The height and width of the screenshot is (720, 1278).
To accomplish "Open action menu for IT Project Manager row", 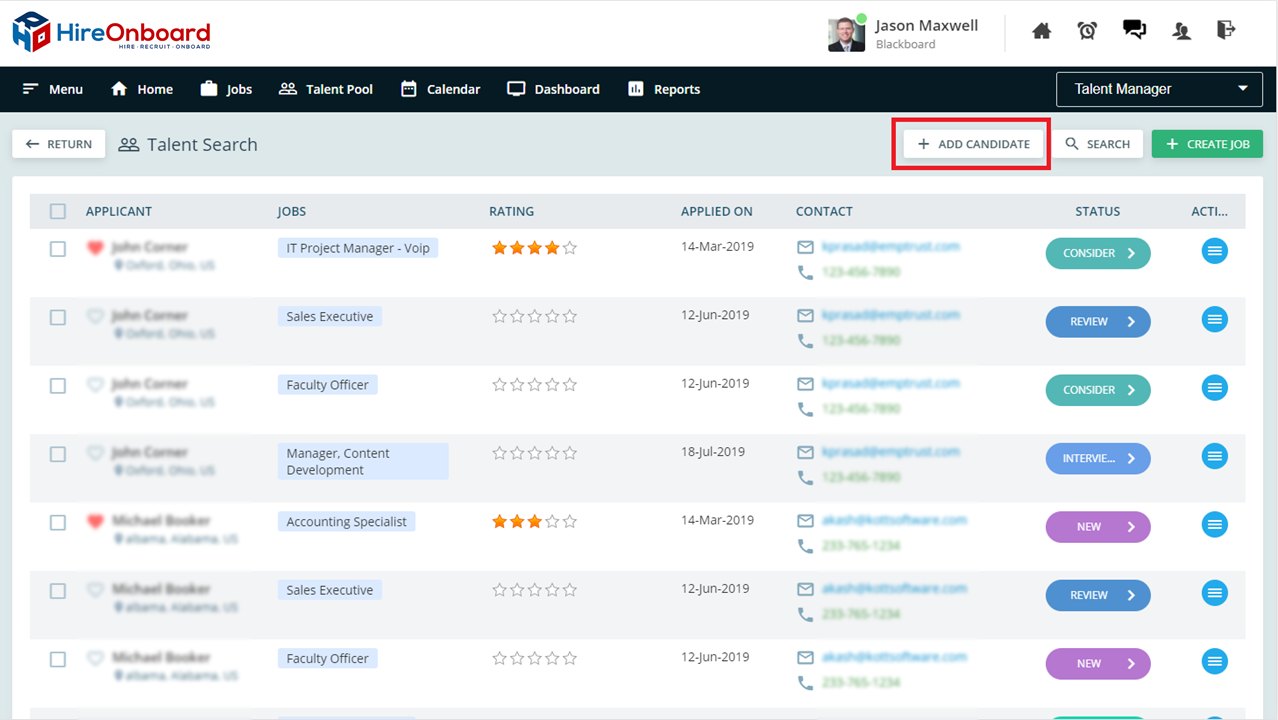I will pos(1214,251).
